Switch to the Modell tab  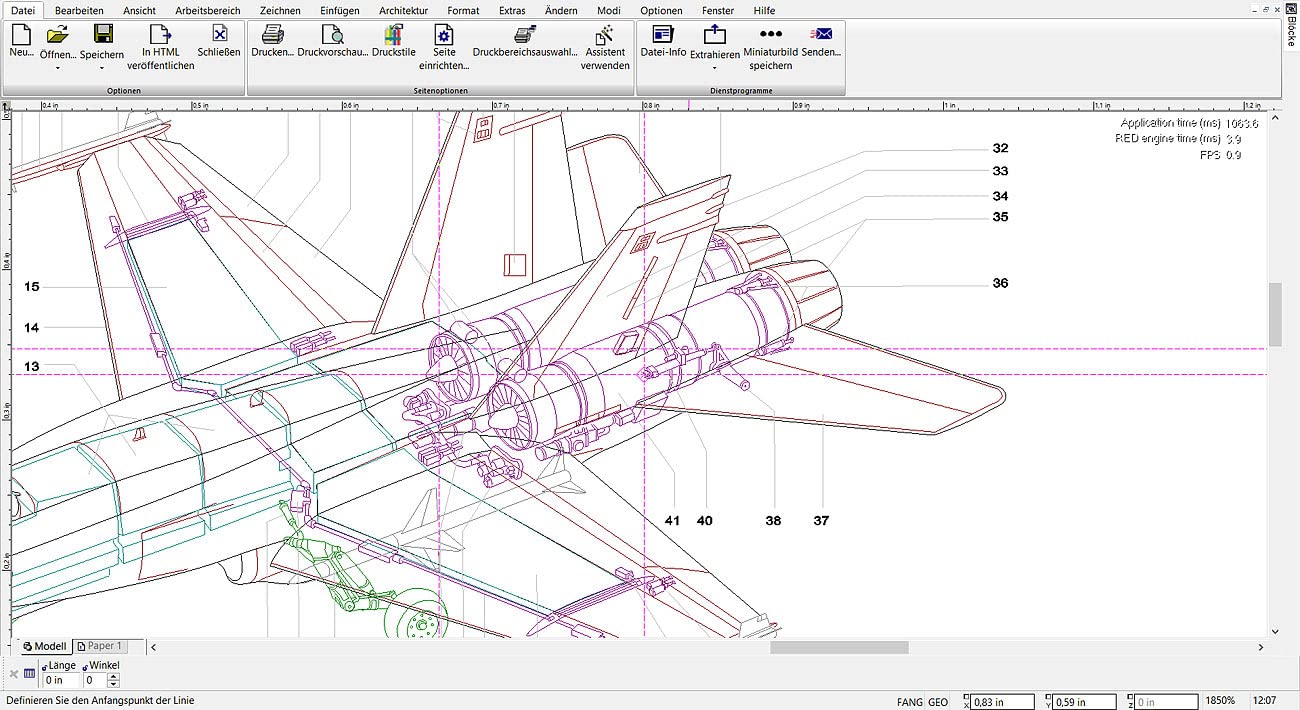44,646
